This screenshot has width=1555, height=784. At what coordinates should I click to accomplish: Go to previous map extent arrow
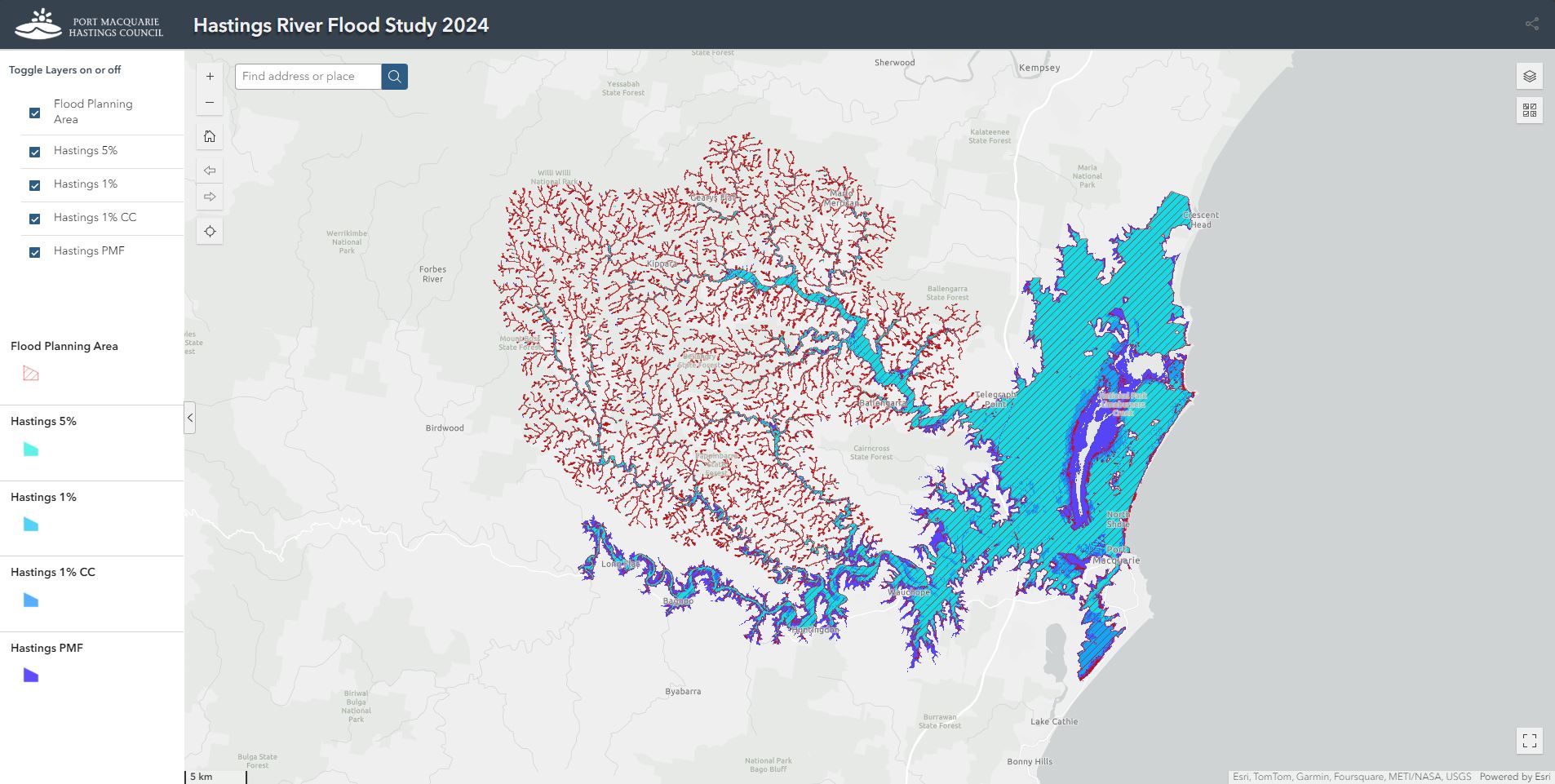[210, 171]
